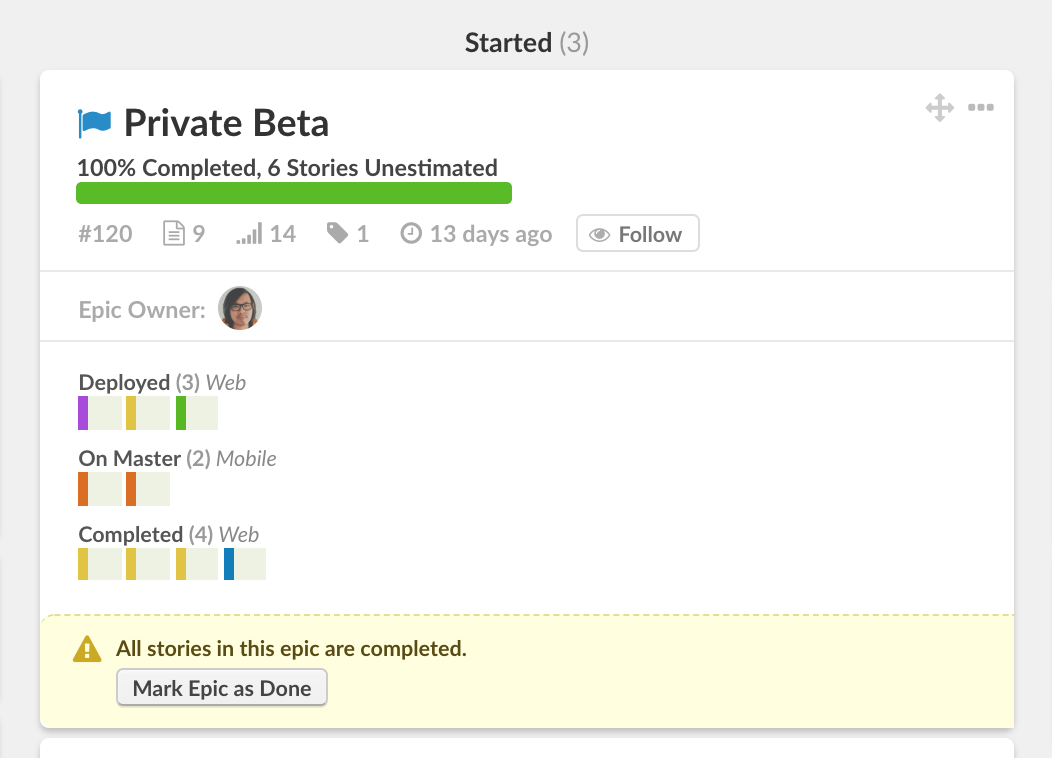Select the first yellow story block under Completed
Image resolution: width=1052 pixels, height=758 pixels.
(100, 564)
